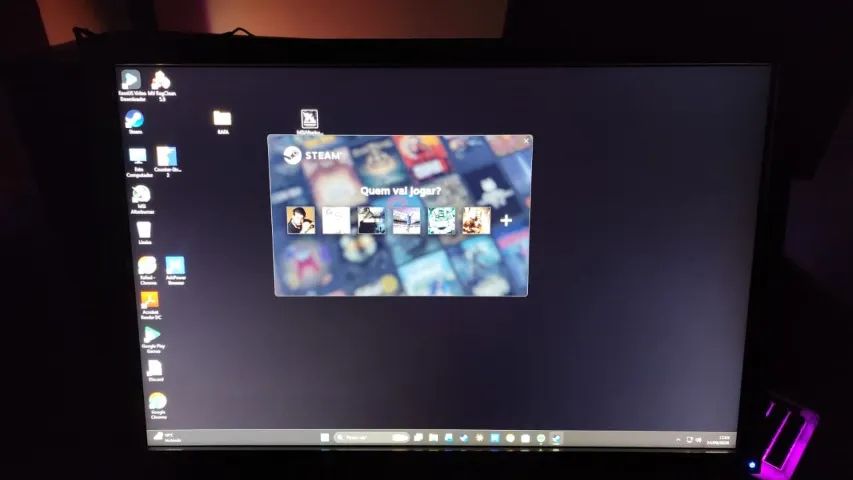Open the yellow folder on the desktop
This screenshot has height=480, width=853.
pyautogui.click(x=222, y=122)
